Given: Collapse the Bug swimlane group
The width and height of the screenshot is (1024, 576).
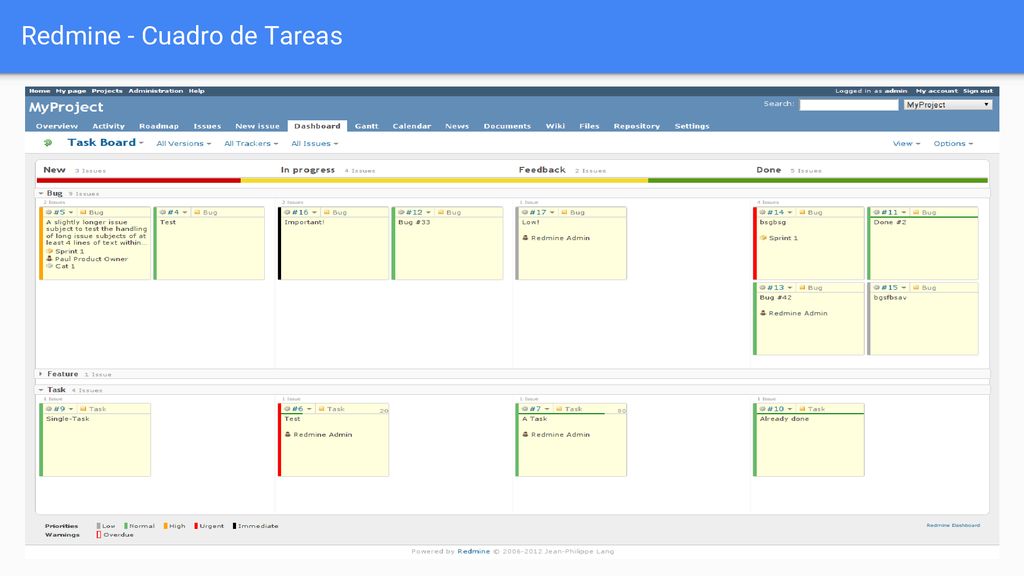Looking at the screenshot, I should [x=40, y=193].
